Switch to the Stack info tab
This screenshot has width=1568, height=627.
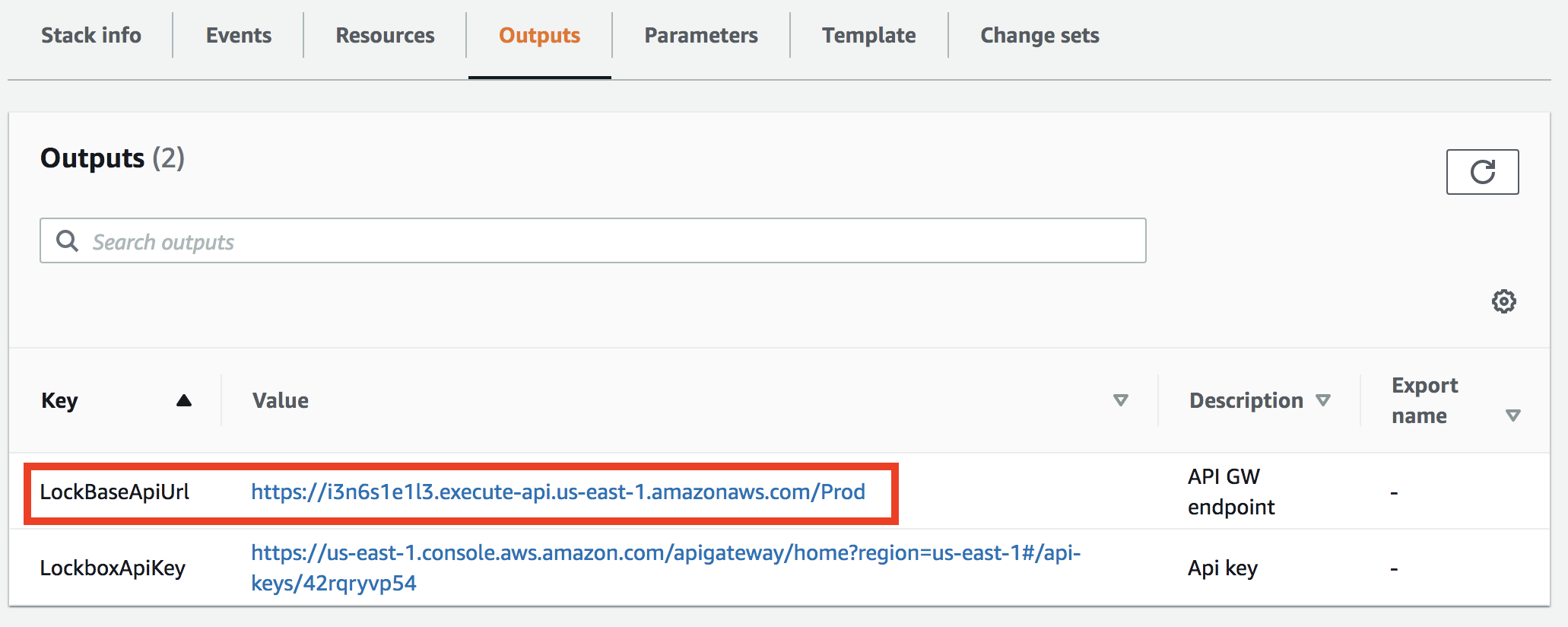pos(91,36)
